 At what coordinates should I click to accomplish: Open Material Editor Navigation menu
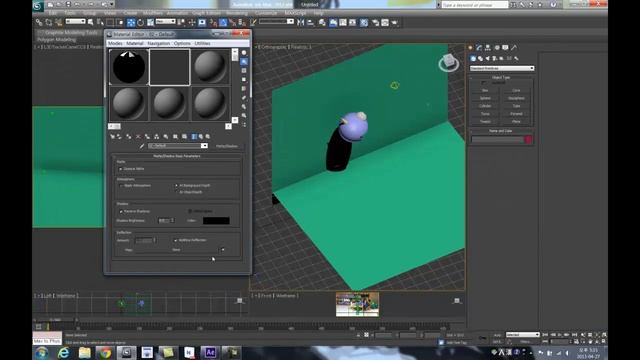(158, 43)
